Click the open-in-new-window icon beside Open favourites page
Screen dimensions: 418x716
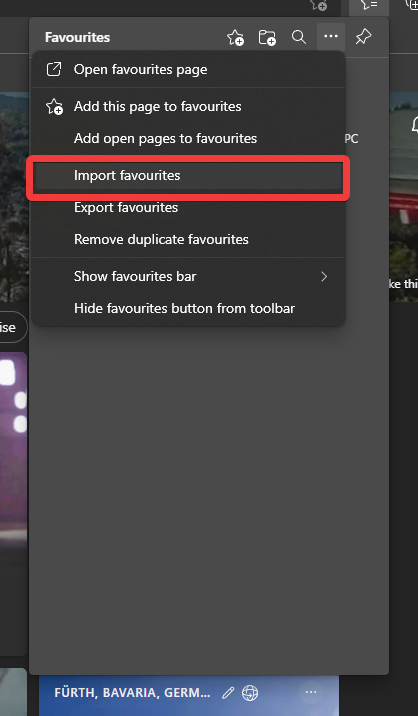coord(54,69)
